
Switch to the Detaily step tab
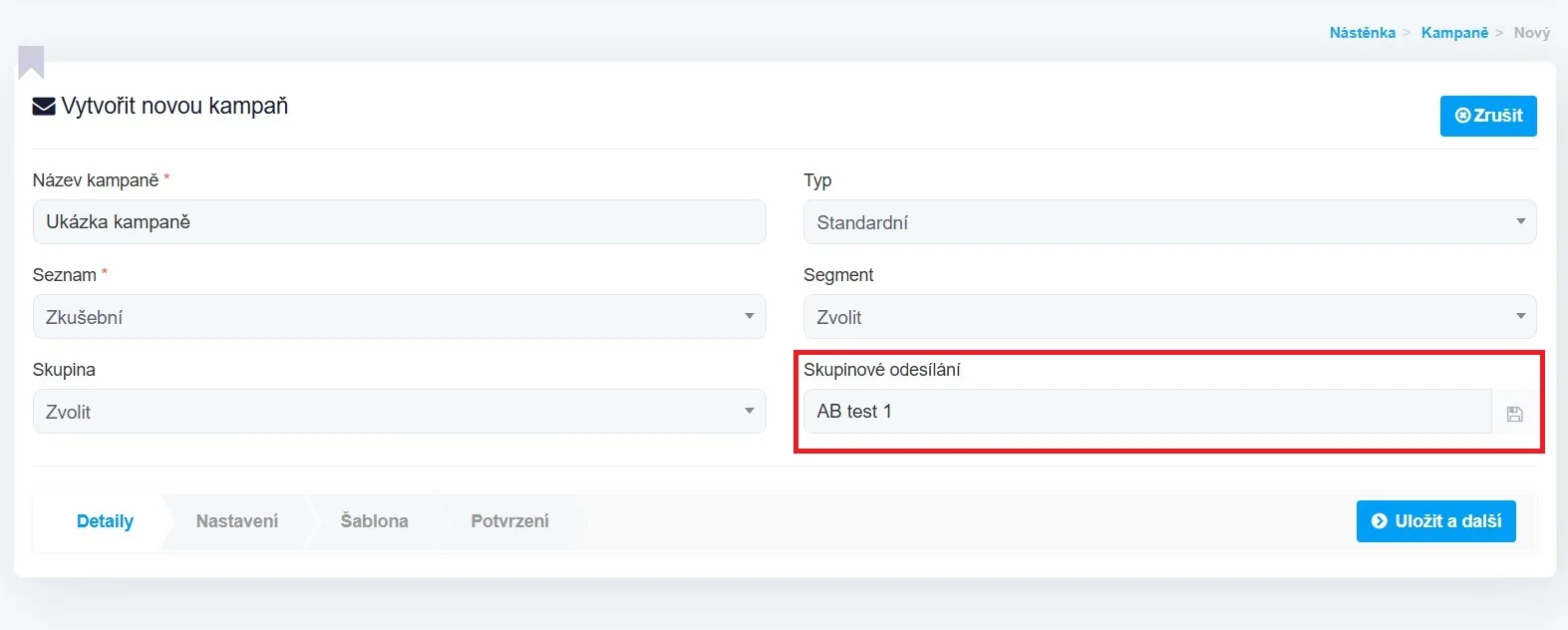point(105,521)
